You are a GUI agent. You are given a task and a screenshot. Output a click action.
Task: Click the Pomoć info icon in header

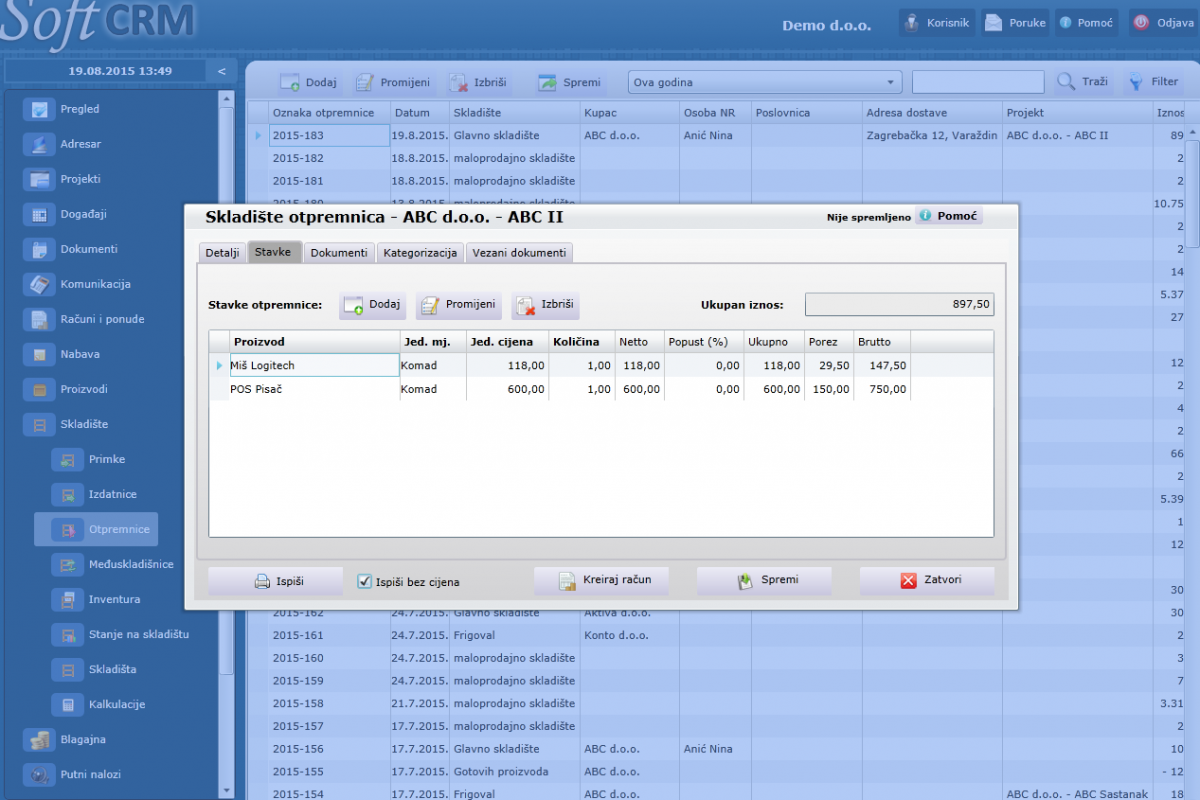(1066, 22)
